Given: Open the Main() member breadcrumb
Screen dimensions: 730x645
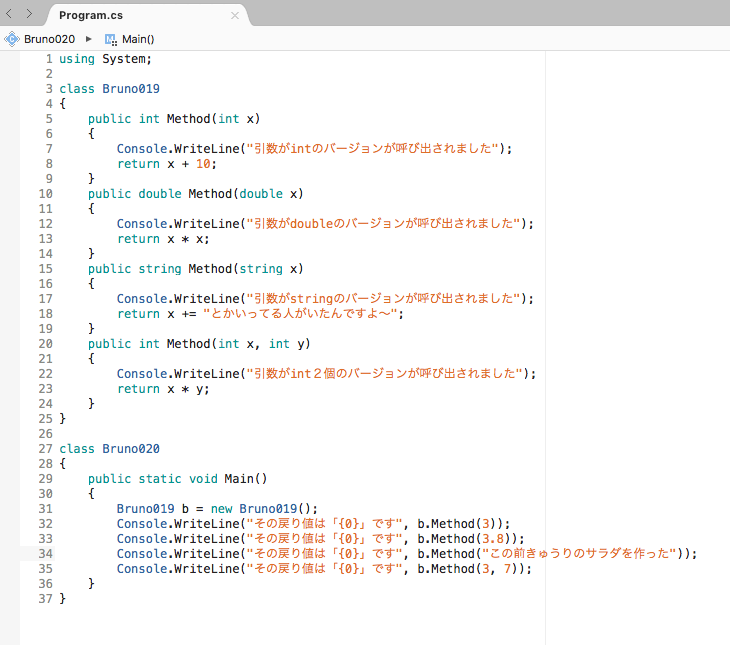Looking at the screenshot, I should (138, 39).
